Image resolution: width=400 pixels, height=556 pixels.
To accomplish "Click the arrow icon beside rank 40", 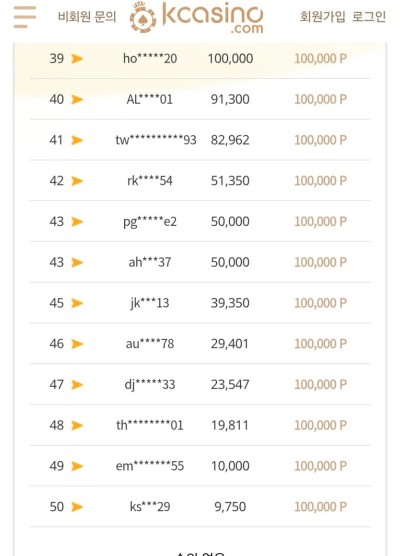I will [x=77, y=99].
